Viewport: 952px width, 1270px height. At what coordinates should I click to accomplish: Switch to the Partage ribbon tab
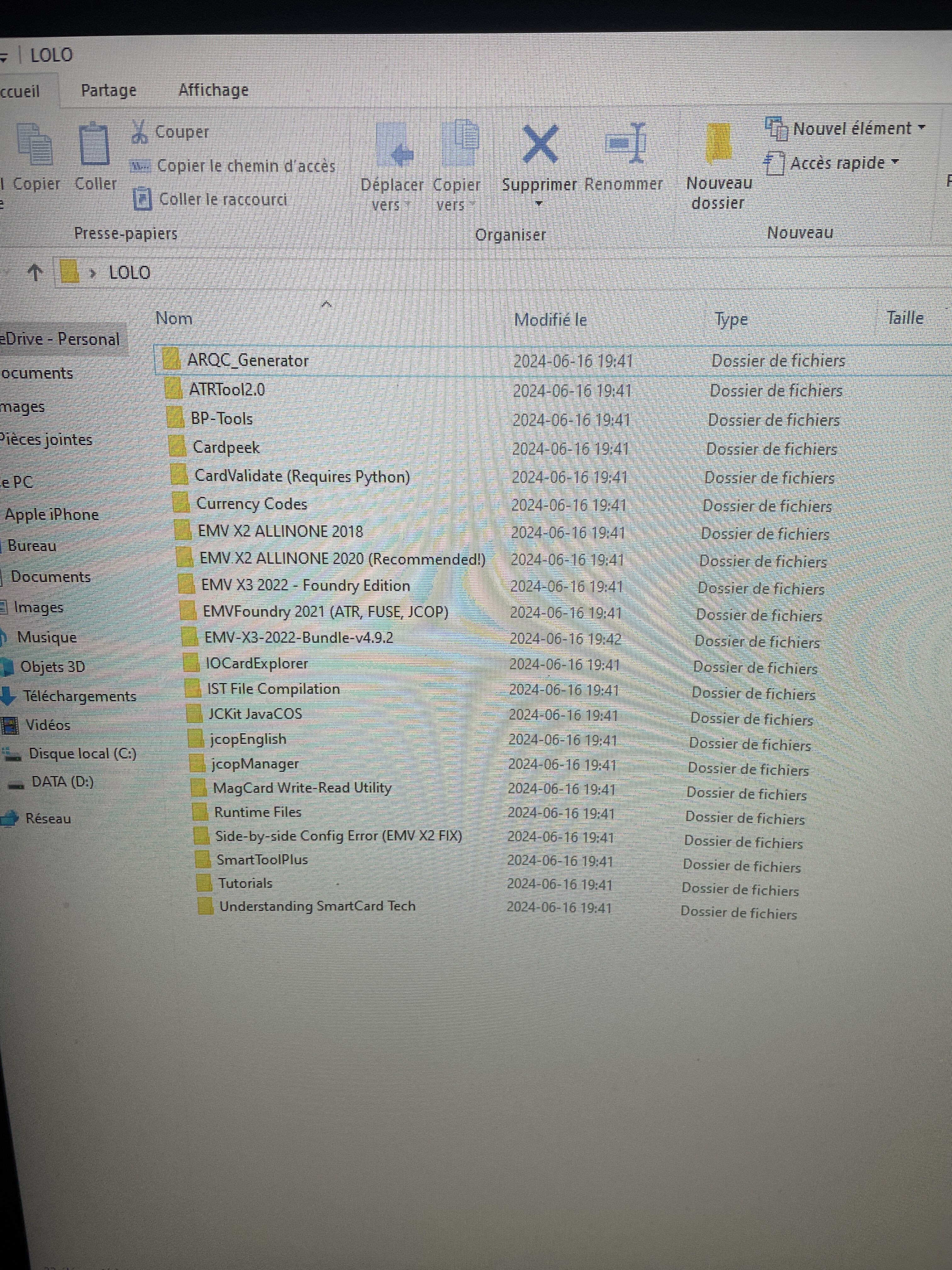pyautogui.click(x=109, y=90)
